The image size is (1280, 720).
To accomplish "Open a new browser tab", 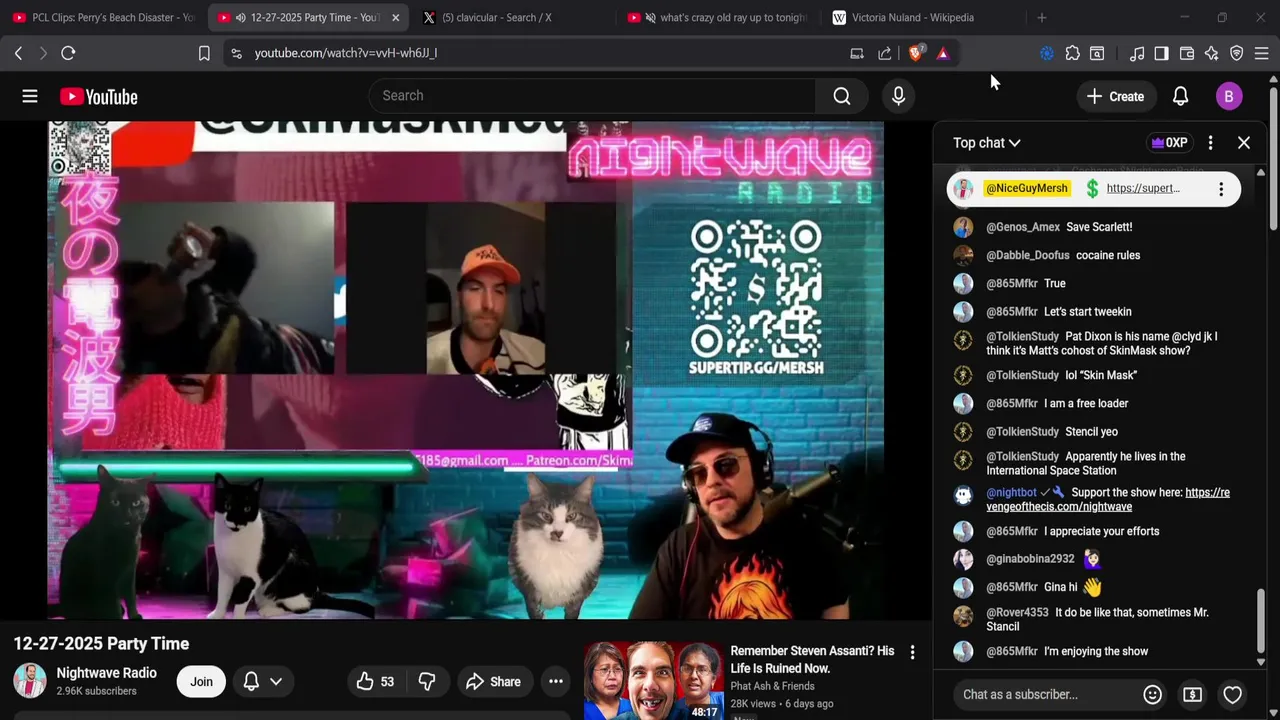I will [x=1041, y=17].
